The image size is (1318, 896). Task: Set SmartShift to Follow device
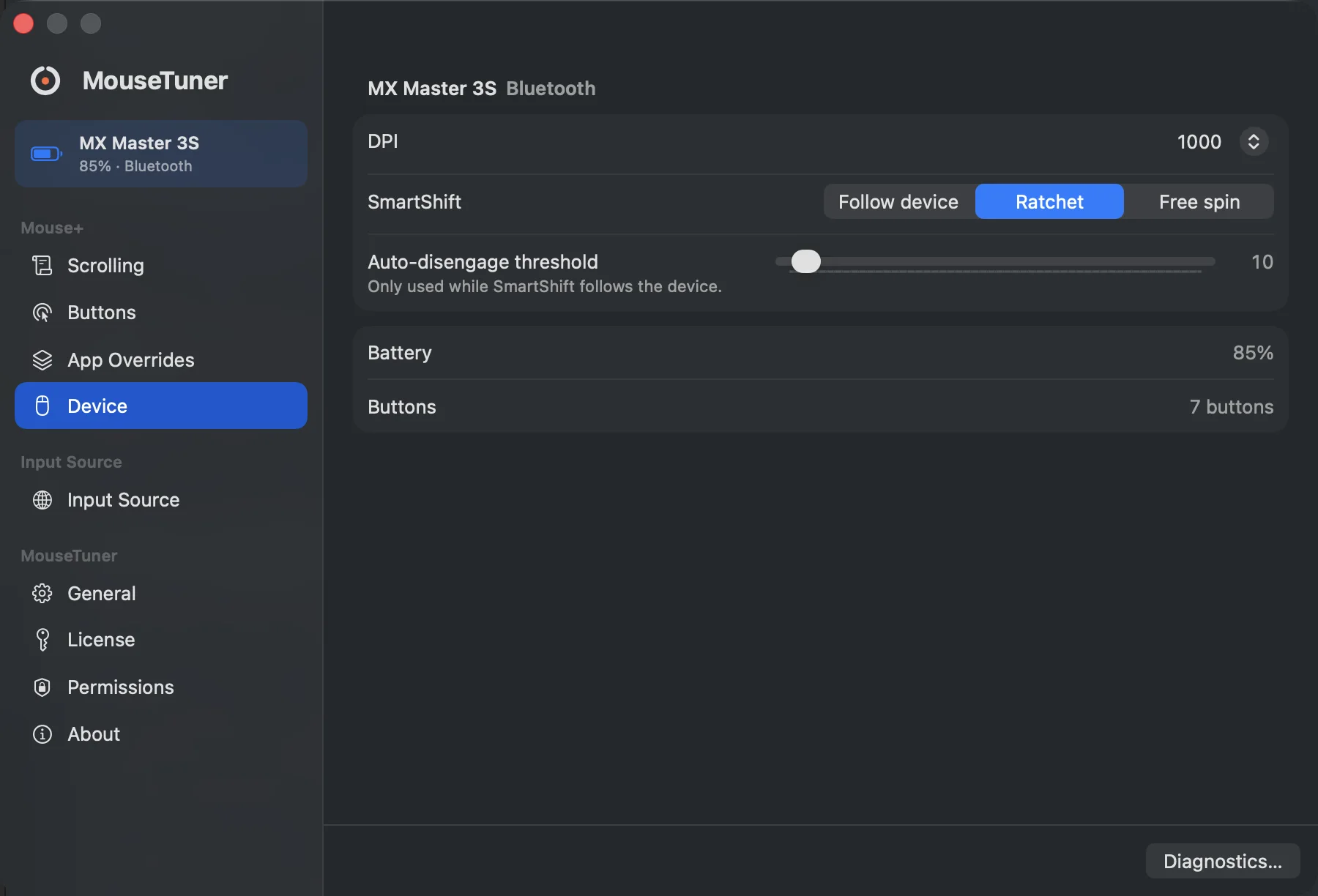point(898,201)
